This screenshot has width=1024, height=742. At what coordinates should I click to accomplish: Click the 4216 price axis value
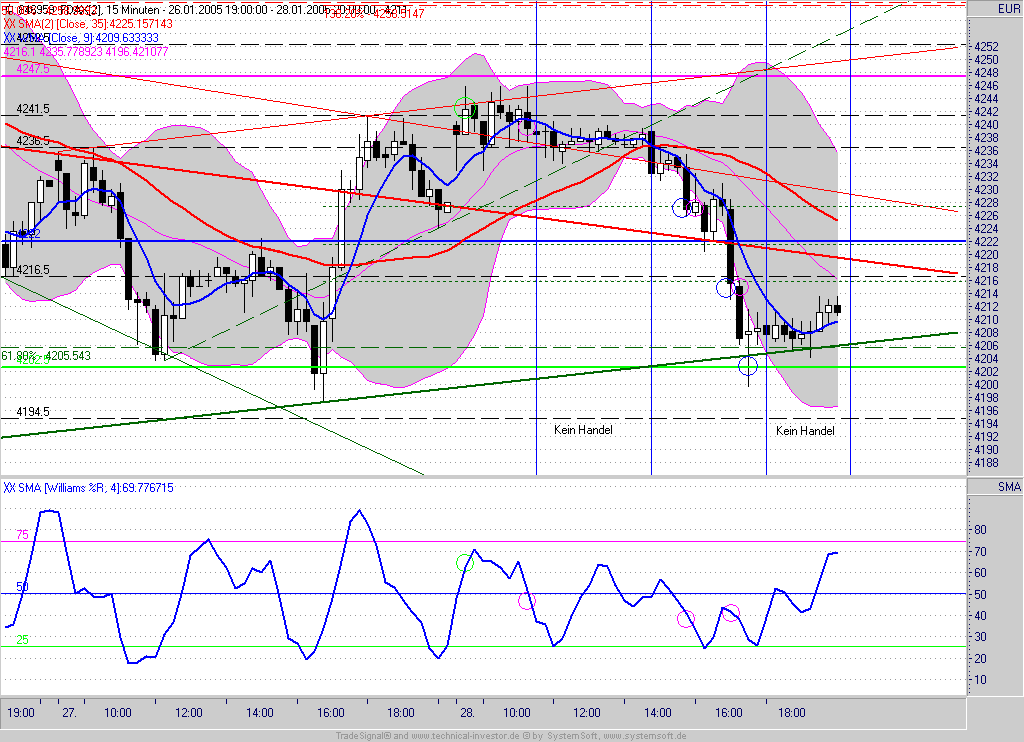(986, 281)
